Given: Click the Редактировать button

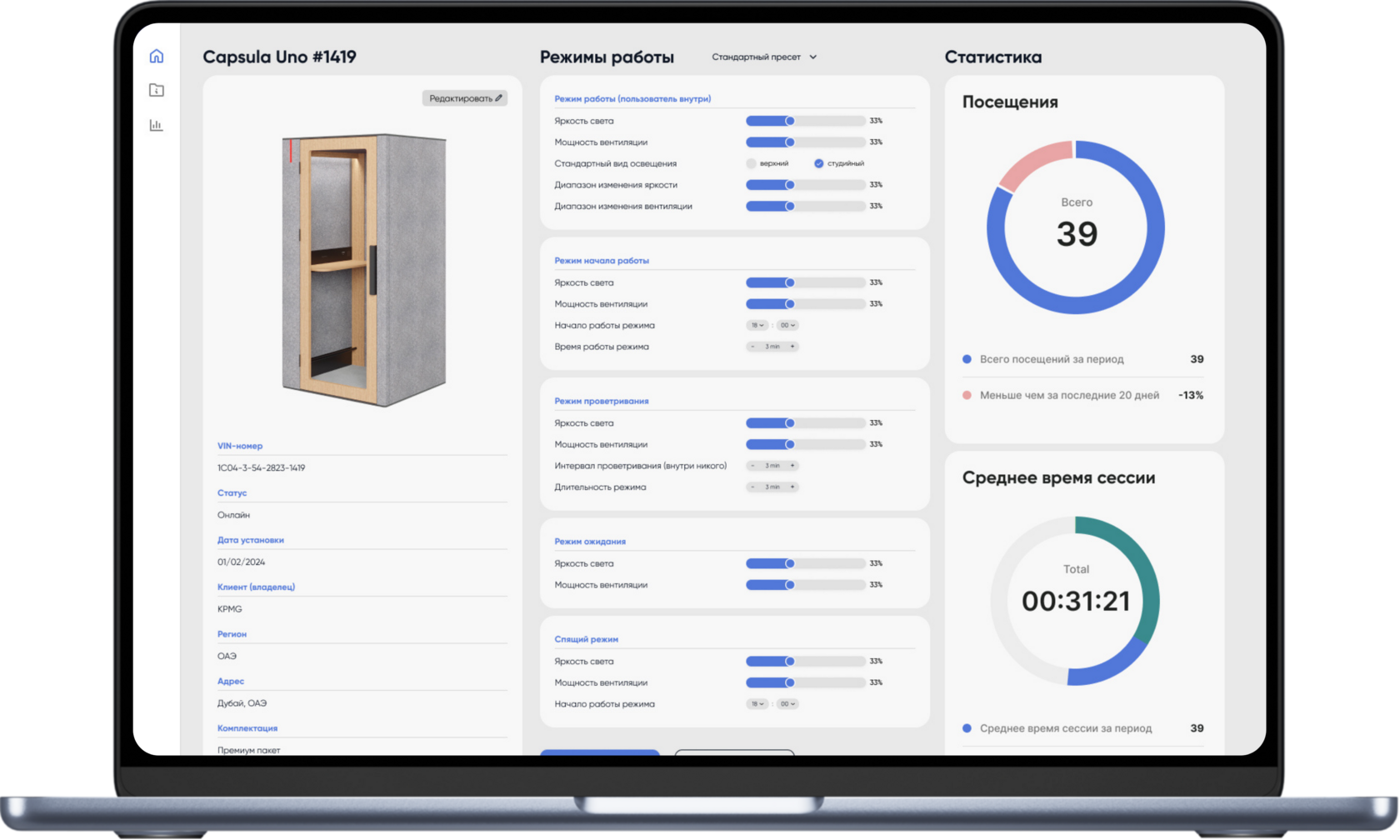Looking at the screenshot, I should pyautogui.click(x=463, y=97).
